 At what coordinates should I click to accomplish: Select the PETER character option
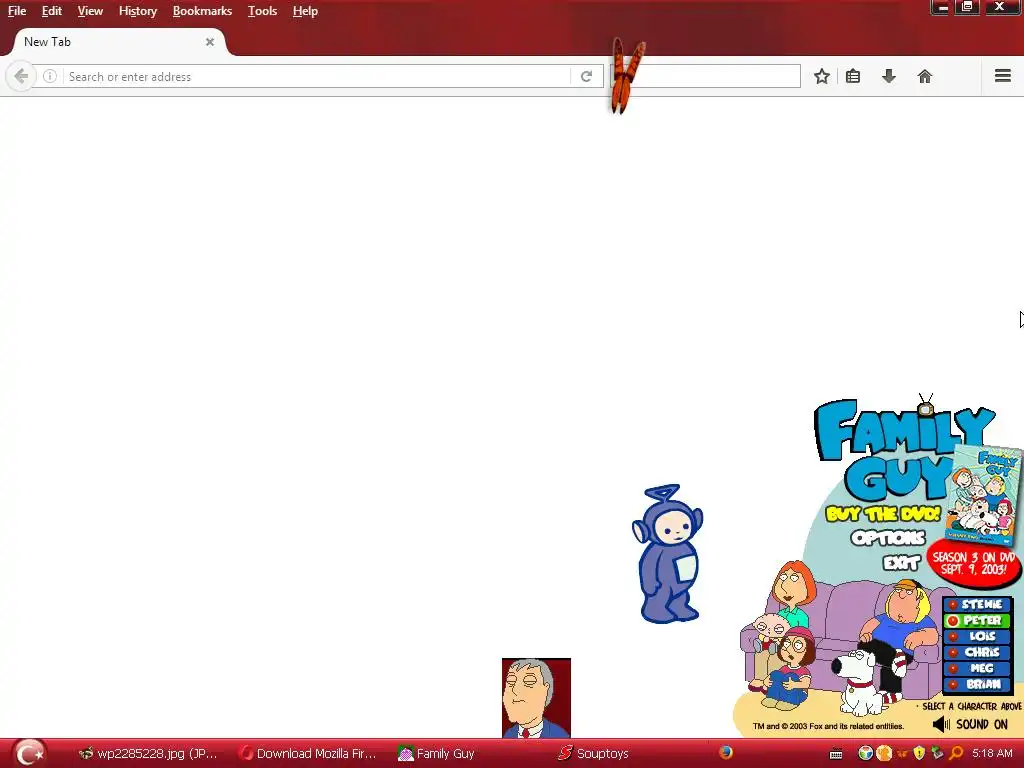coord(977,620)
